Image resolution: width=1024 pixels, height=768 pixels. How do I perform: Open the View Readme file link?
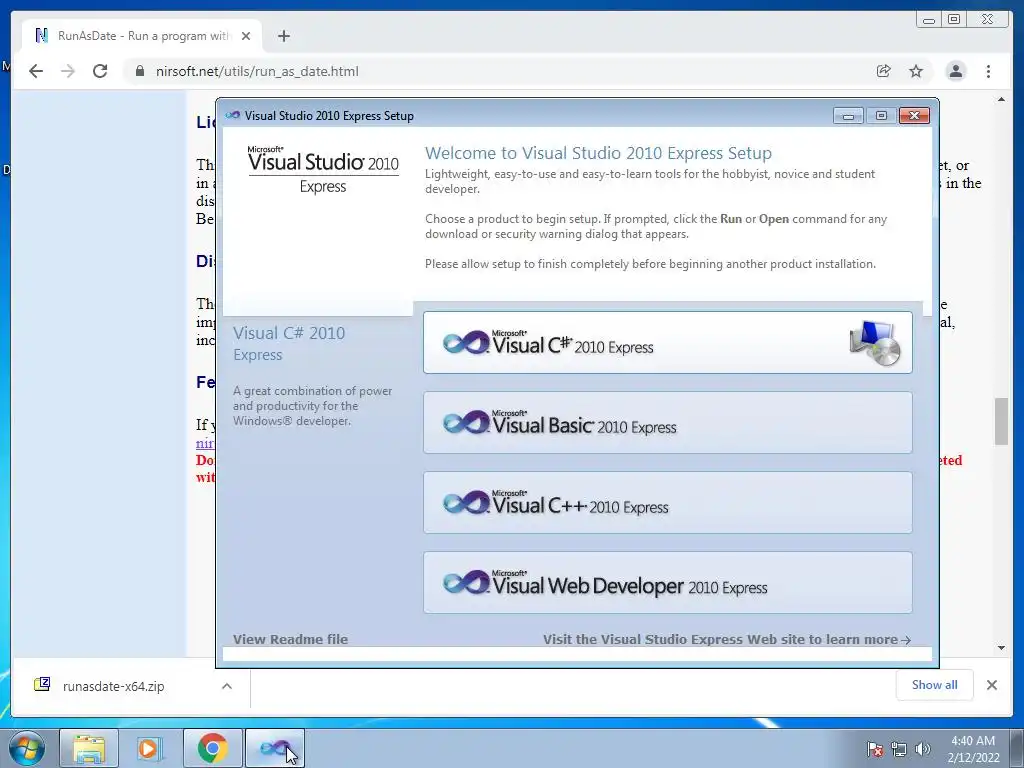[291, 639]
